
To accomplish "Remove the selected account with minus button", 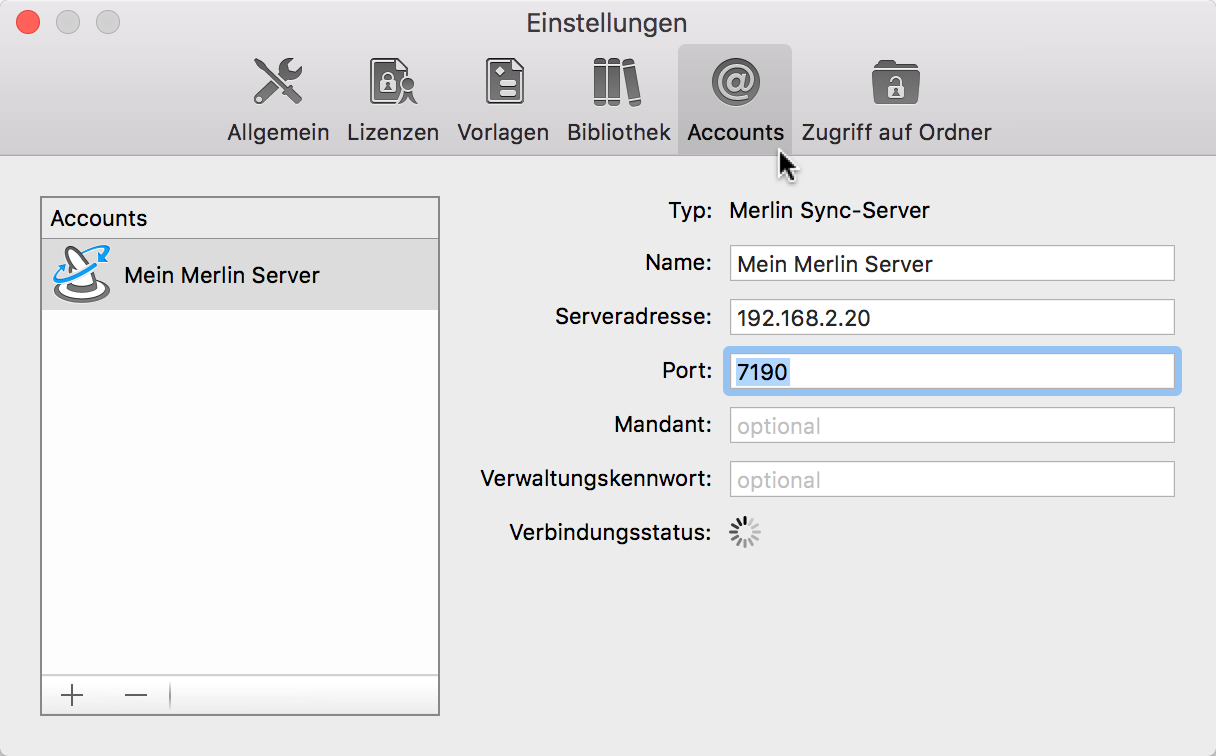I will (x=136, y=695).
